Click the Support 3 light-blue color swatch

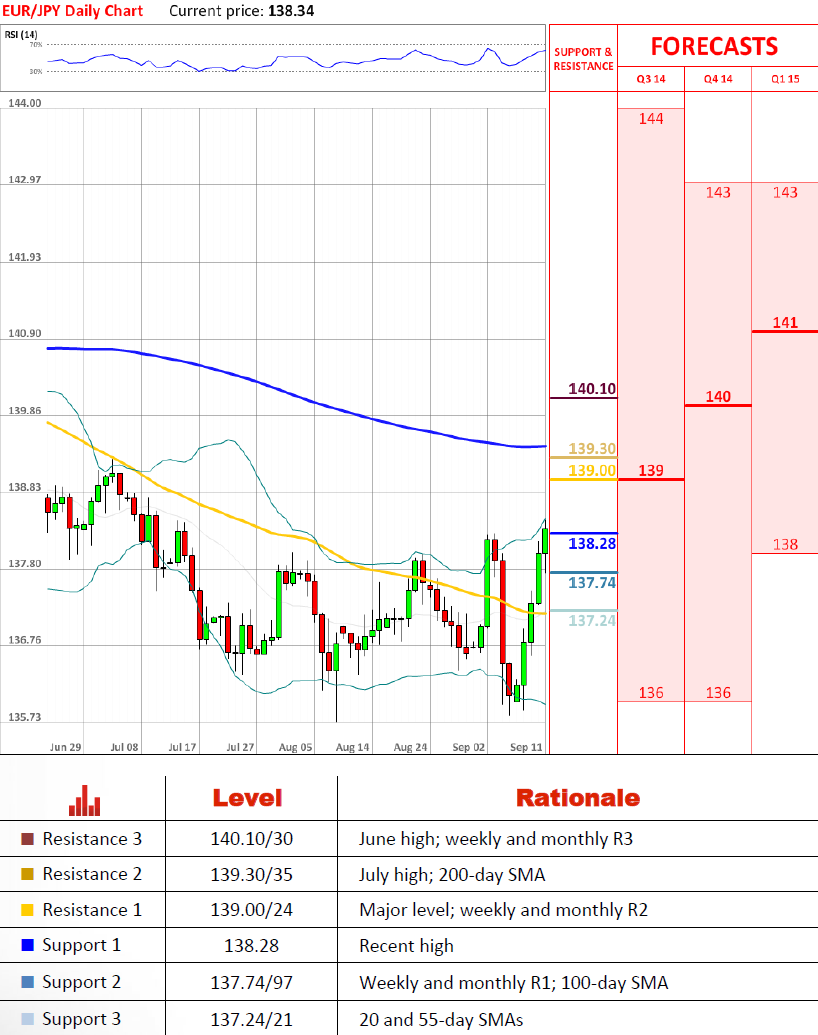tap(27, 1018)
